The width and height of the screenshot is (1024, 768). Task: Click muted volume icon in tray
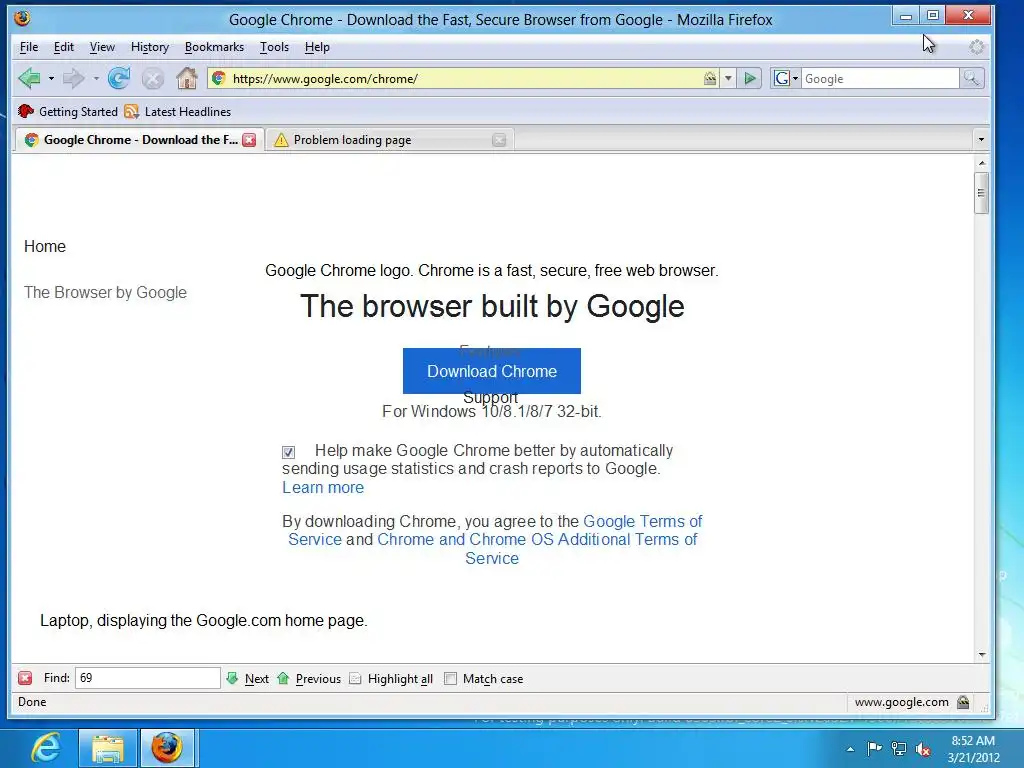pyautogui.click(x=923, y=748)
